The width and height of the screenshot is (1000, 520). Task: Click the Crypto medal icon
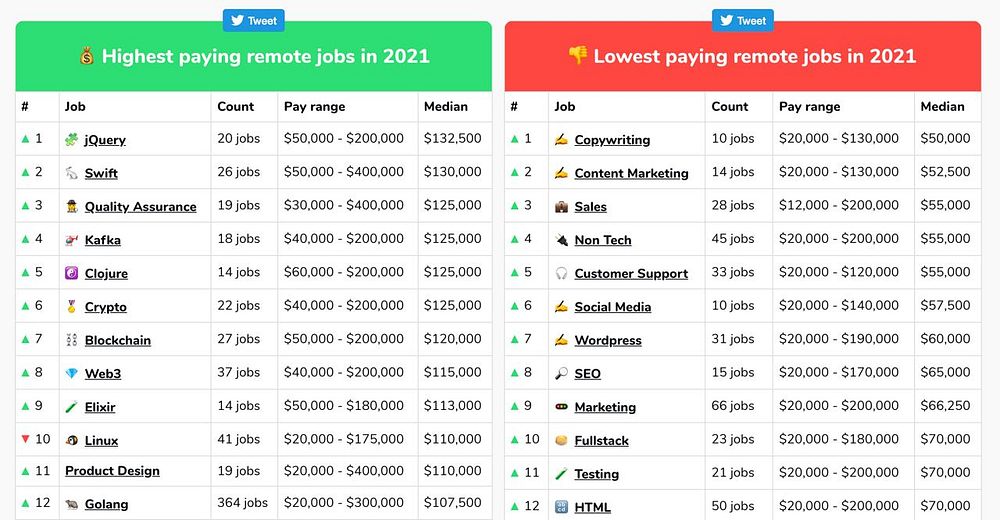click(72, 307)
